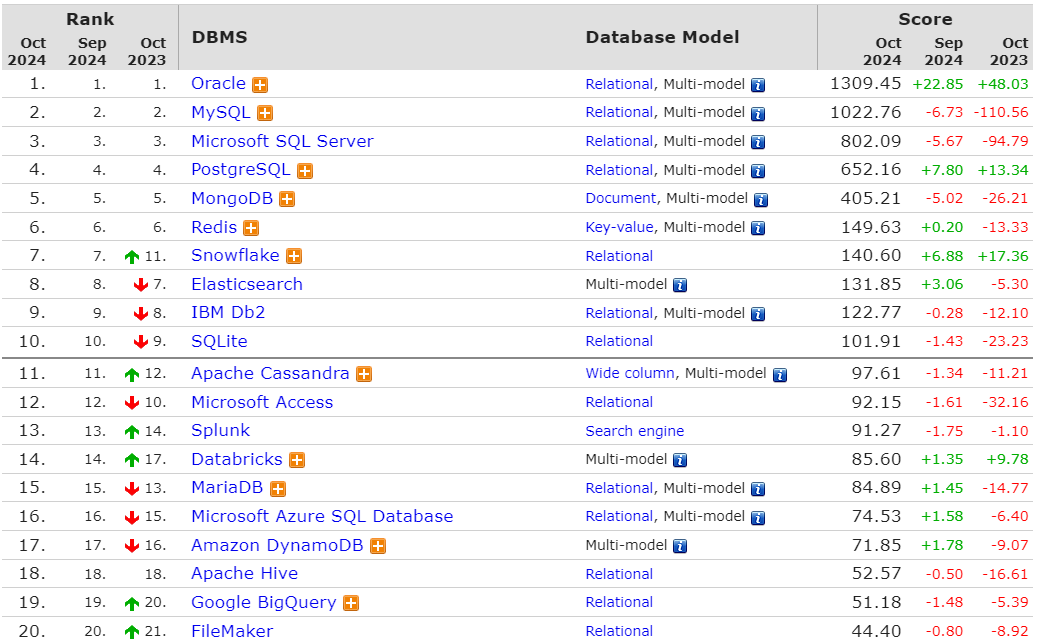This screenshot has width=1049, height=644.
Task: Click the plus icon next to Google BigQuery
Action: [351, 603]
